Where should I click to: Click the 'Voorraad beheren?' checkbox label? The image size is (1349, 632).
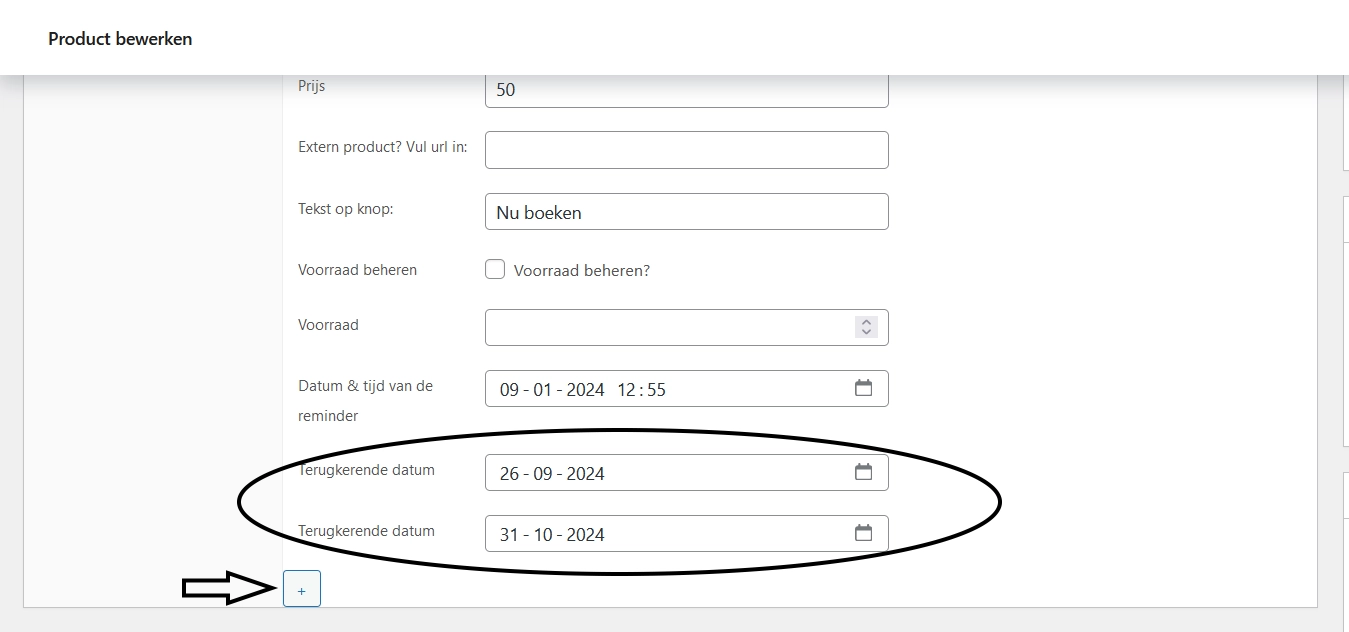581,270
